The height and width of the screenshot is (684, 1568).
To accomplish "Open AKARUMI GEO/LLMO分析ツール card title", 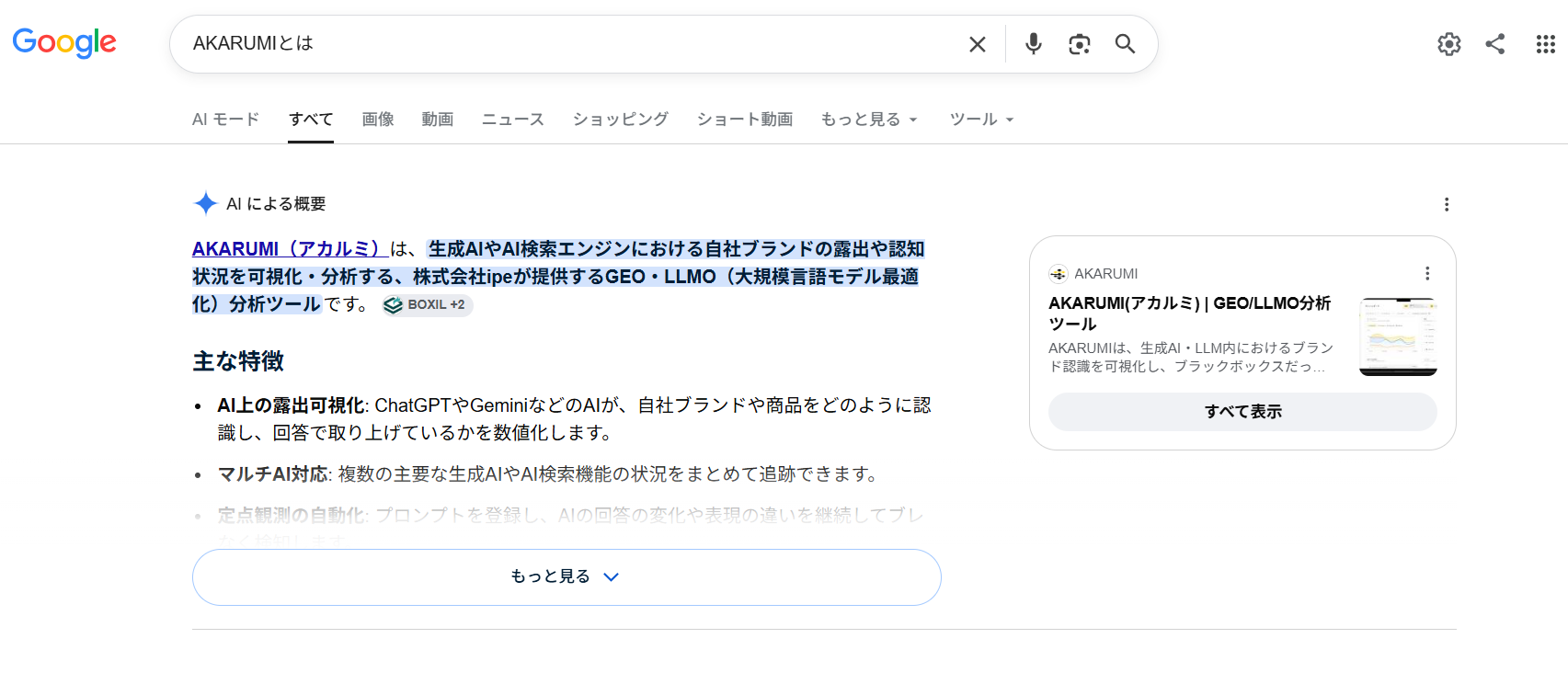I will [1190, 313].
